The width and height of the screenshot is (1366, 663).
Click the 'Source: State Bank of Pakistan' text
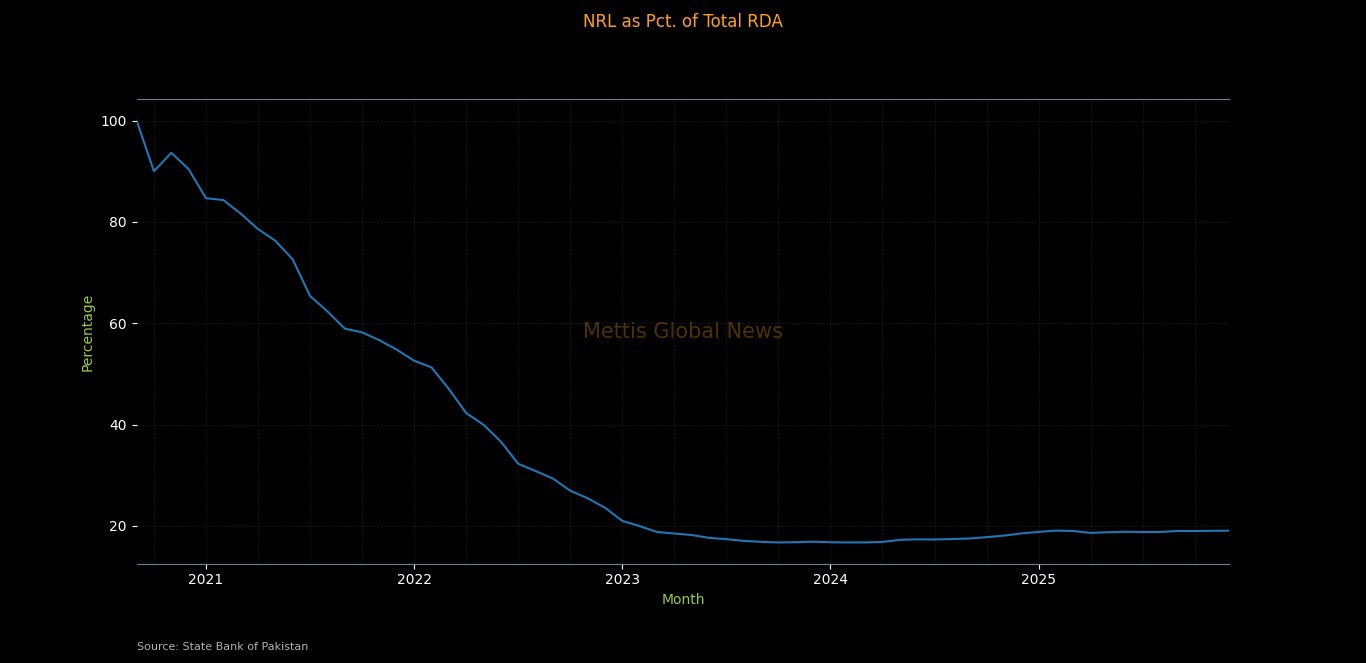pyautogui.click(x=222, y=646)
